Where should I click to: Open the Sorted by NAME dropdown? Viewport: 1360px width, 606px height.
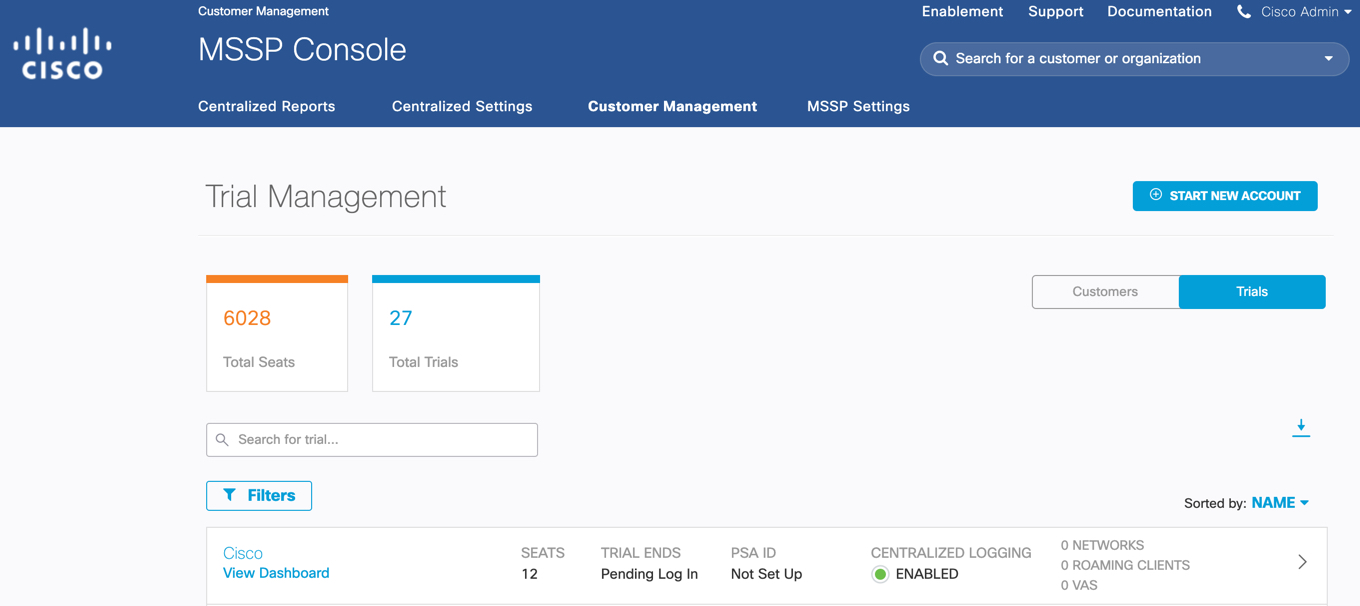[1280, 503]
